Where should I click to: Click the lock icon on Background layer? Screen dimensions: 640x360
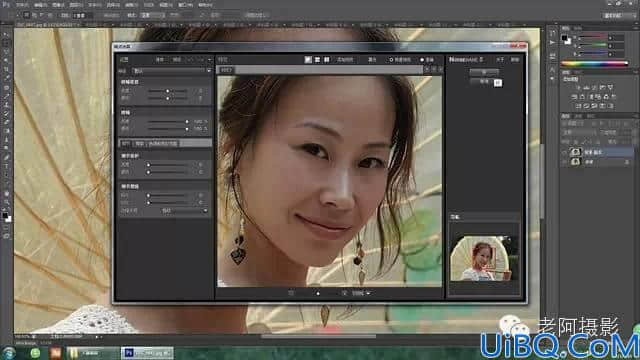(x=627, y=162)
